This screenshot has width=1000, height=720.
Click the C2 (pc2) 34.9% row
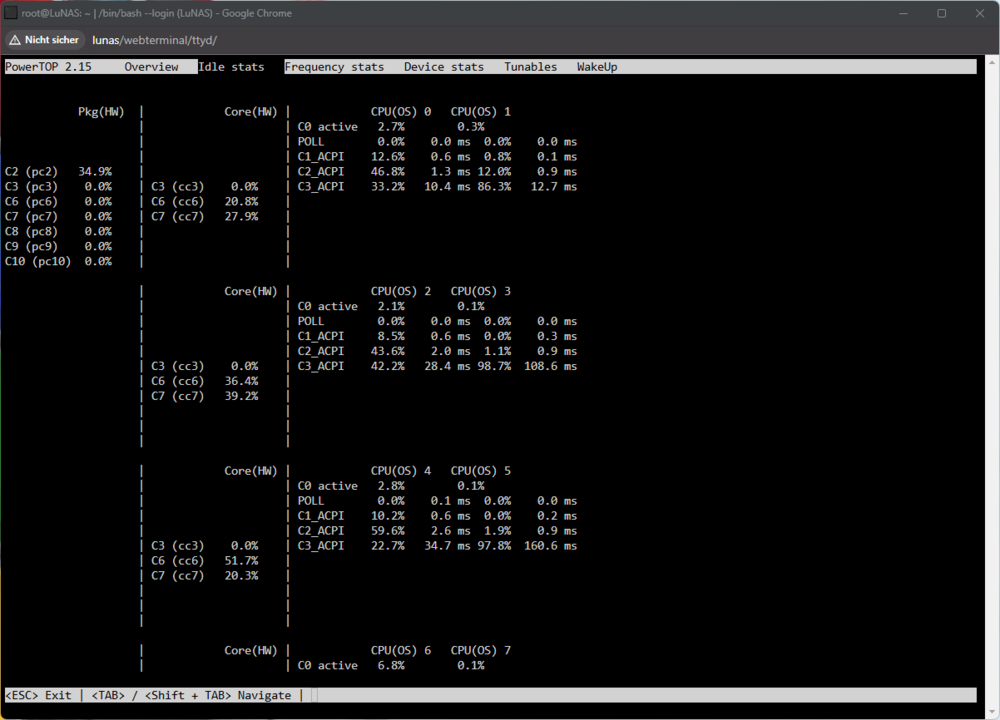tap(59, 172)
